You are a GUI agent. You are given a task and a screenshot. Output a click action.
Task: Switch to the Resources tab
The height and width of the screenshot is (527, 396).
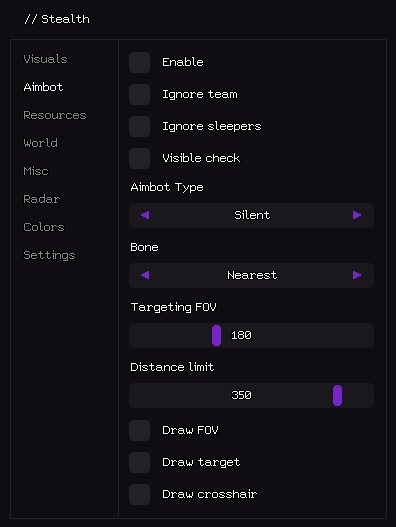click(55, 115)
